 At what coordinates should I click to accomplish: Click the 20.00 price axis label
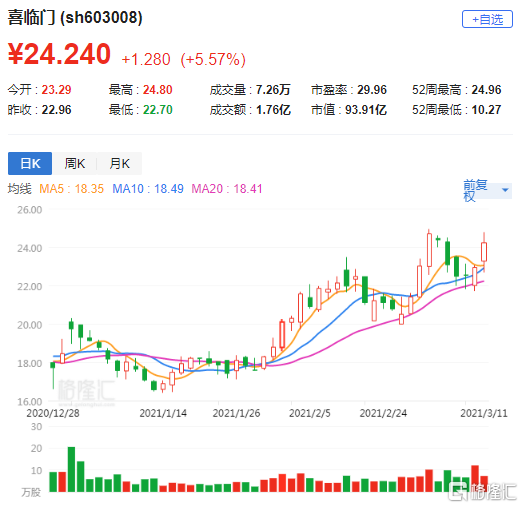[30, 325]
